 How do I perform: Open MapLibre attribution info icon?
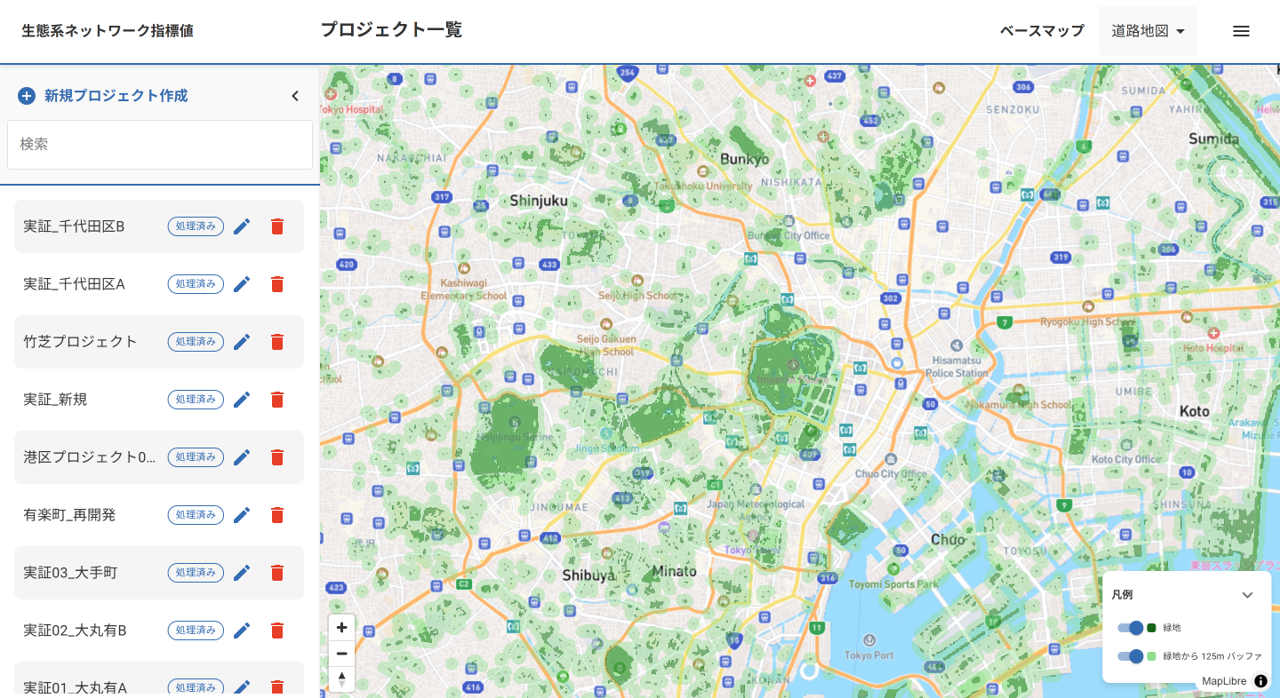pos(1260,681)
